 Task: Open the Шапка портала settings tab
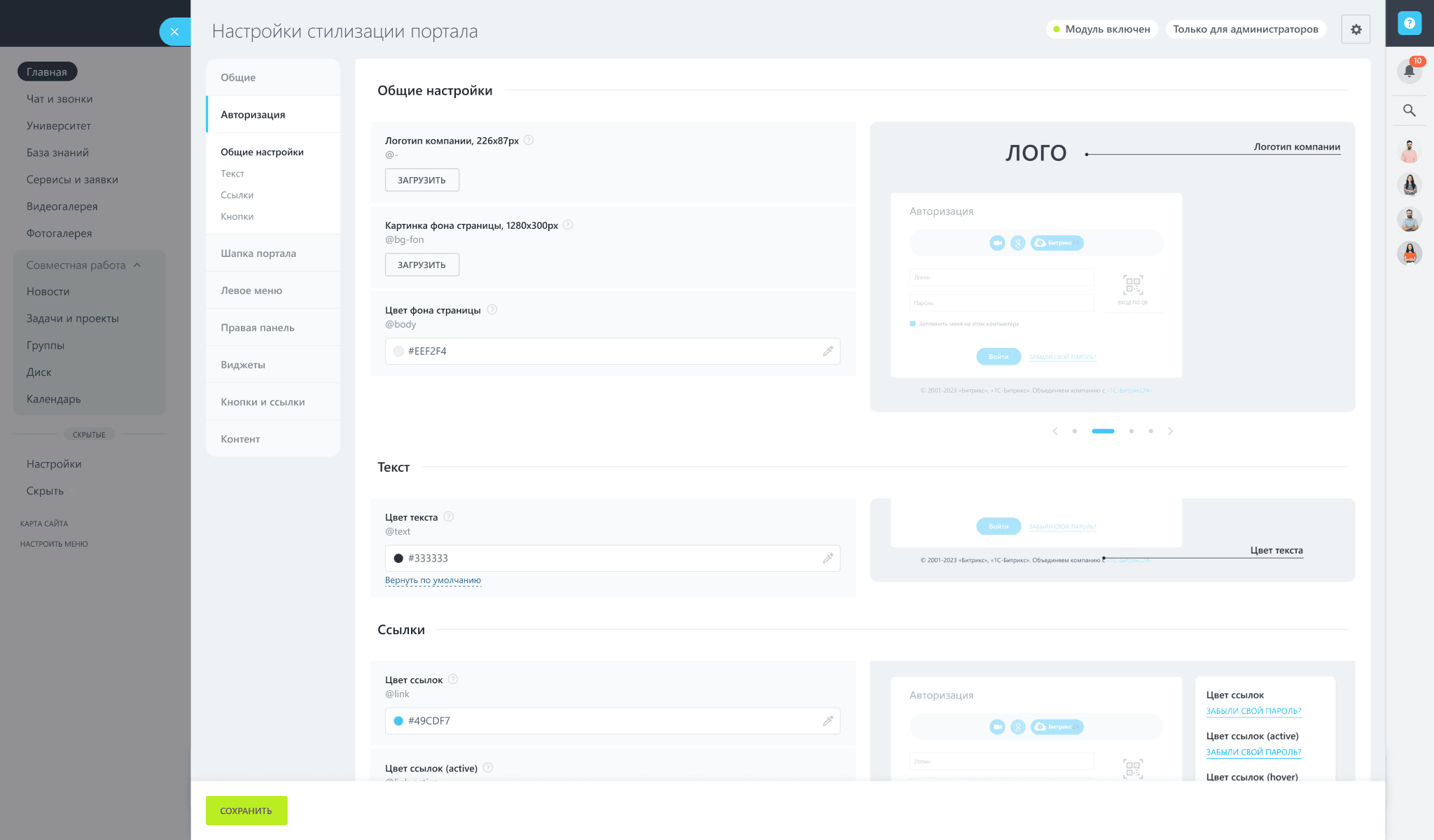pos(258,253)
